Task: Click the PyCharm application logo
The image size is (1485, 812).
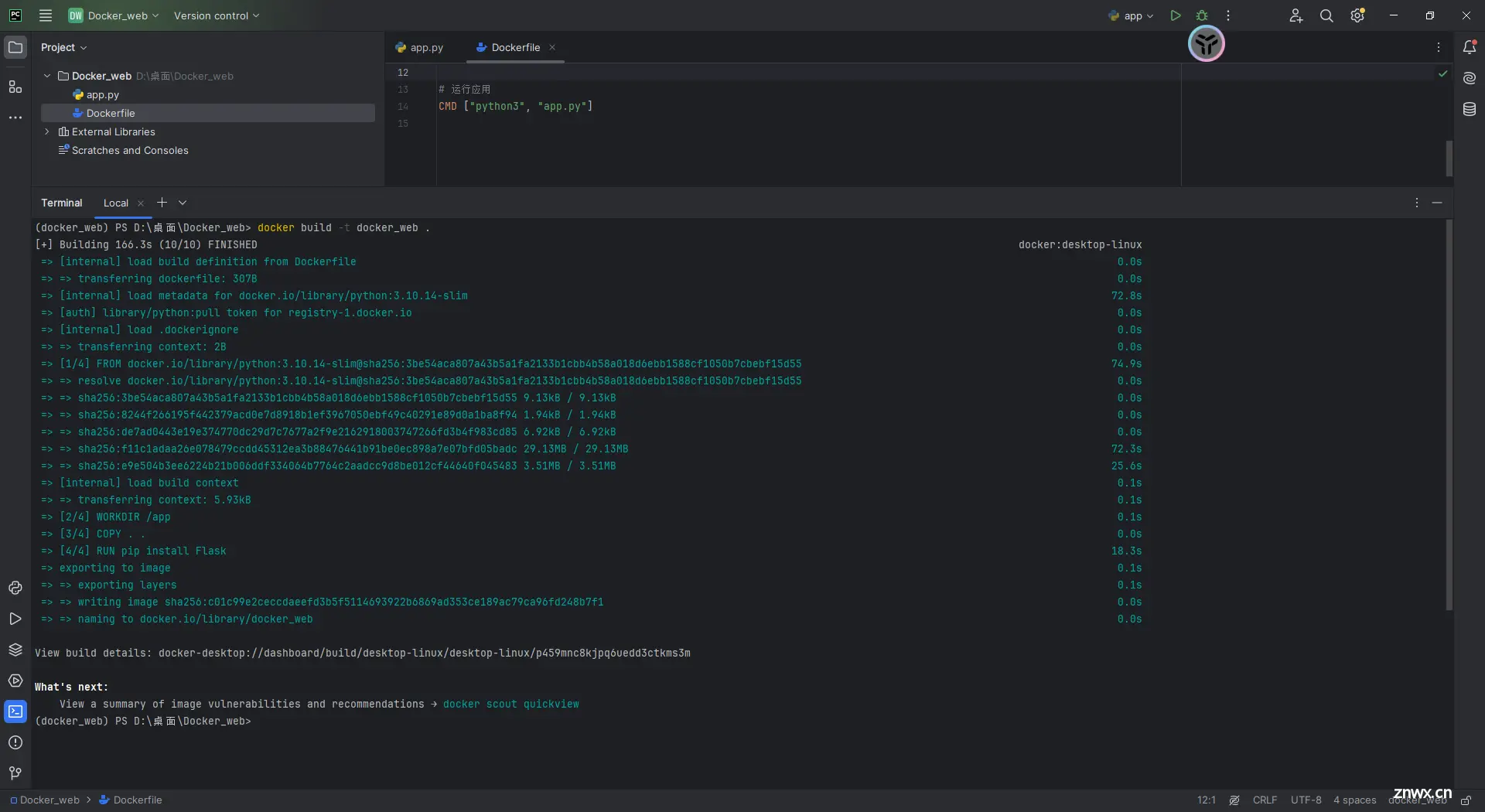Action: (15, 15)
